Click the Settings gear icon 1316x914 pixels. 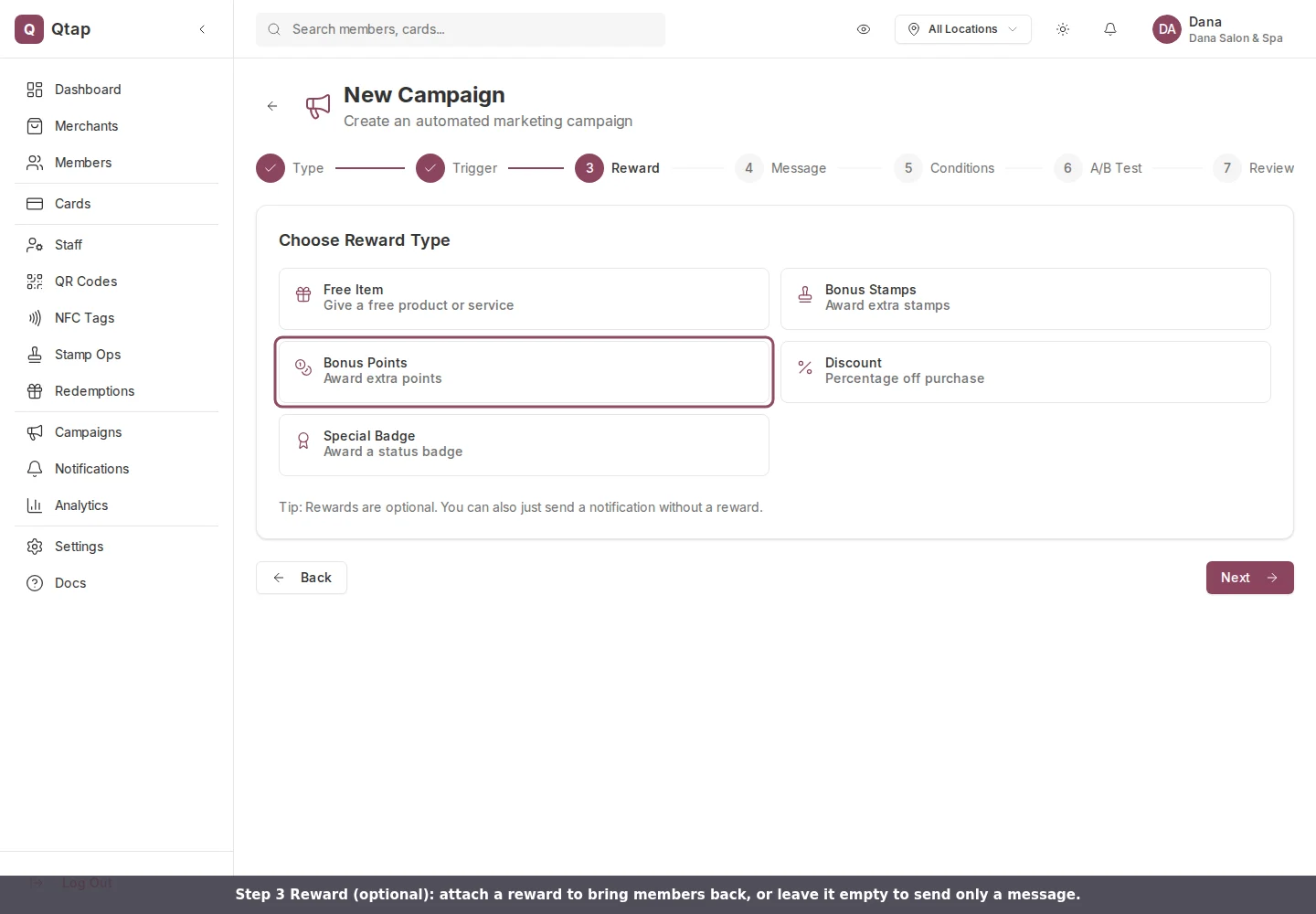click(35, 547)
